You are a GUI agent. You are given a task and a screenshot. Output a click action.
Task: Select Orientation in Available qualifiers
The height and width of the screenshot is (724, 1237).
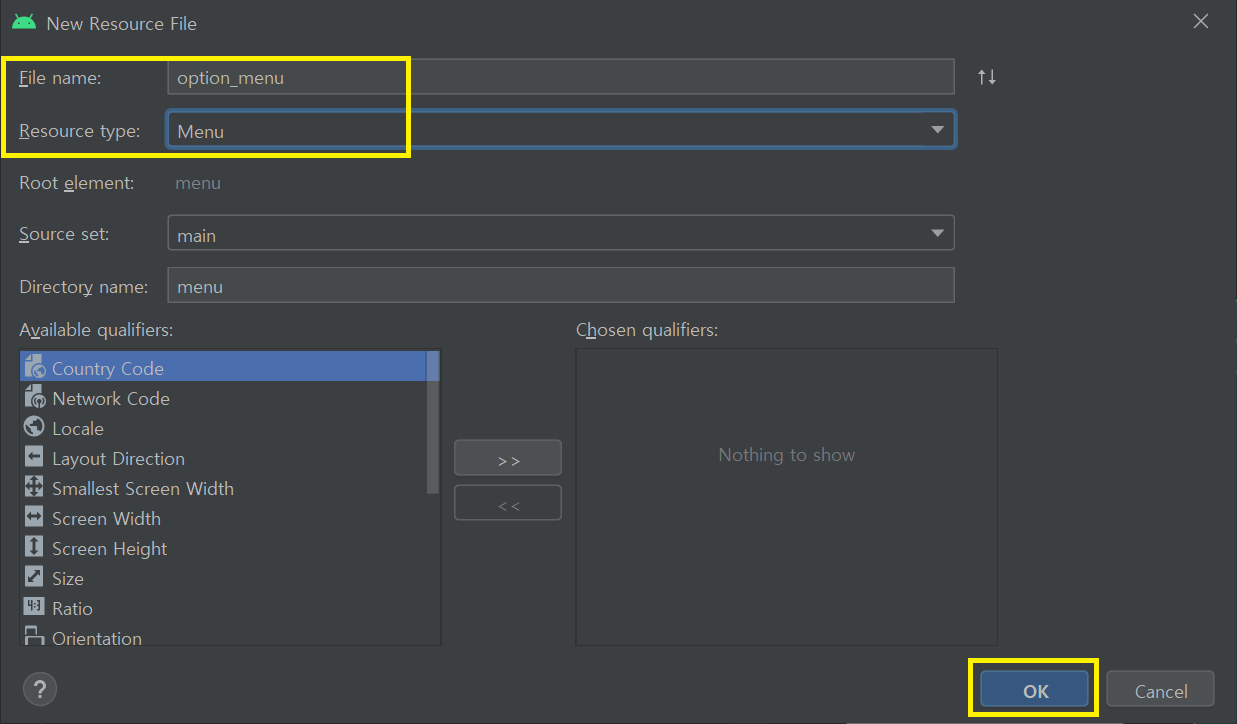coord(97,637)
